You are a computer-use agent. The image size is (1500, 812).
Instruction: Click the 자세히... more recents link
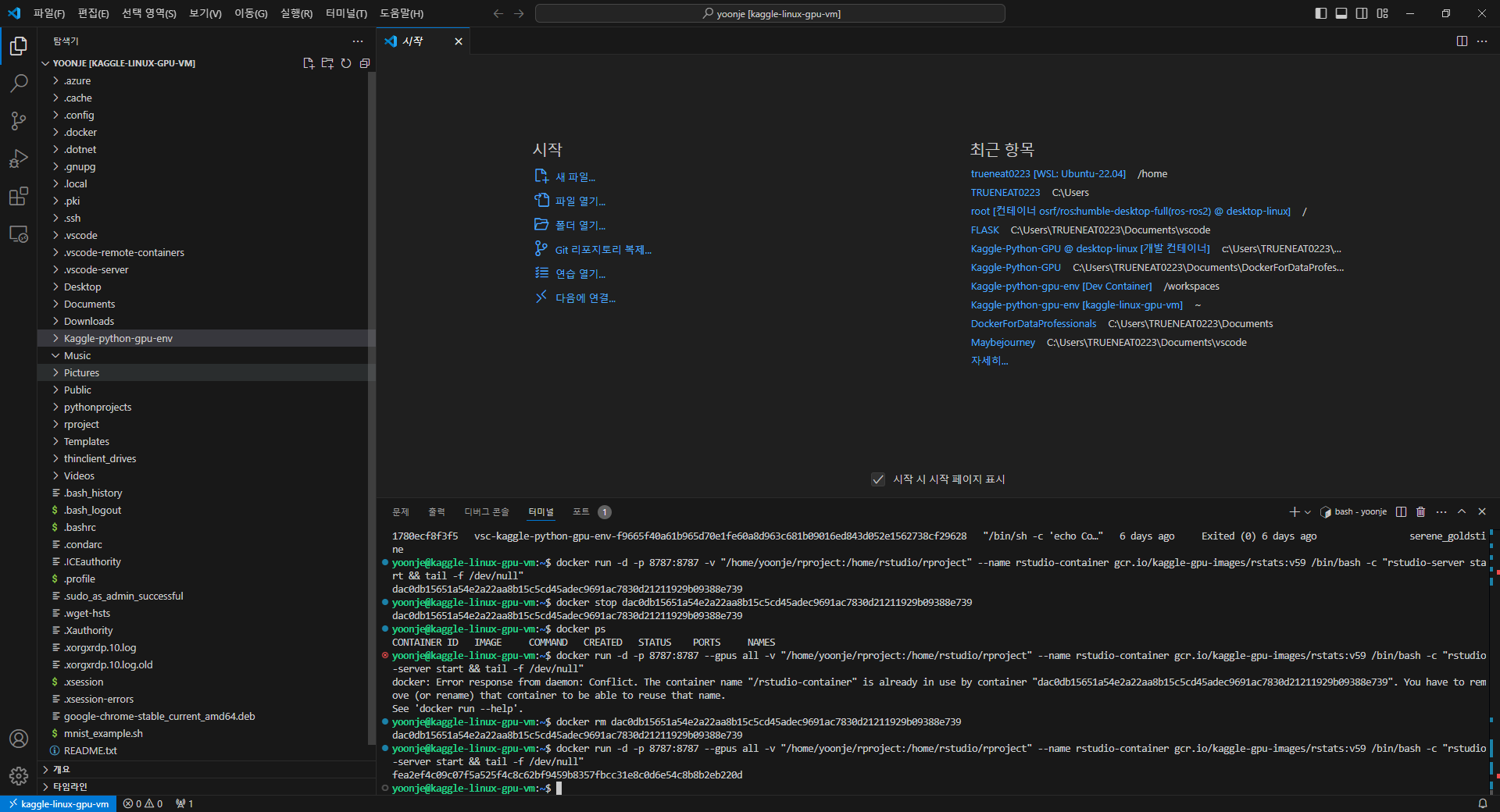989,361
